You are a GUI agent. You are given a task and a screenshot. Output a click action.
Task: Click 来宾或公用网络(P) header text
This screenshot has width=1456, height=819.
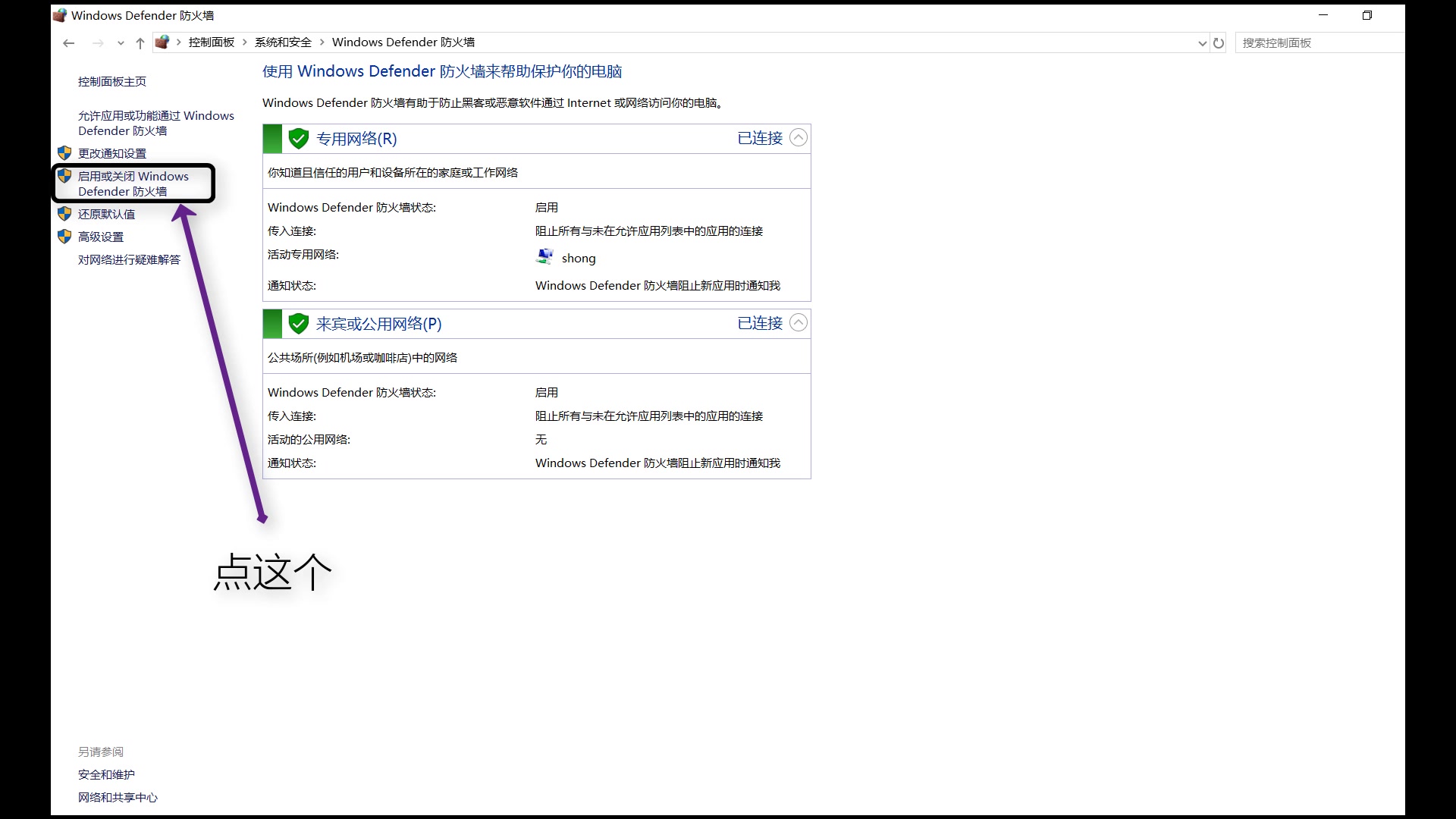(378, 324)
